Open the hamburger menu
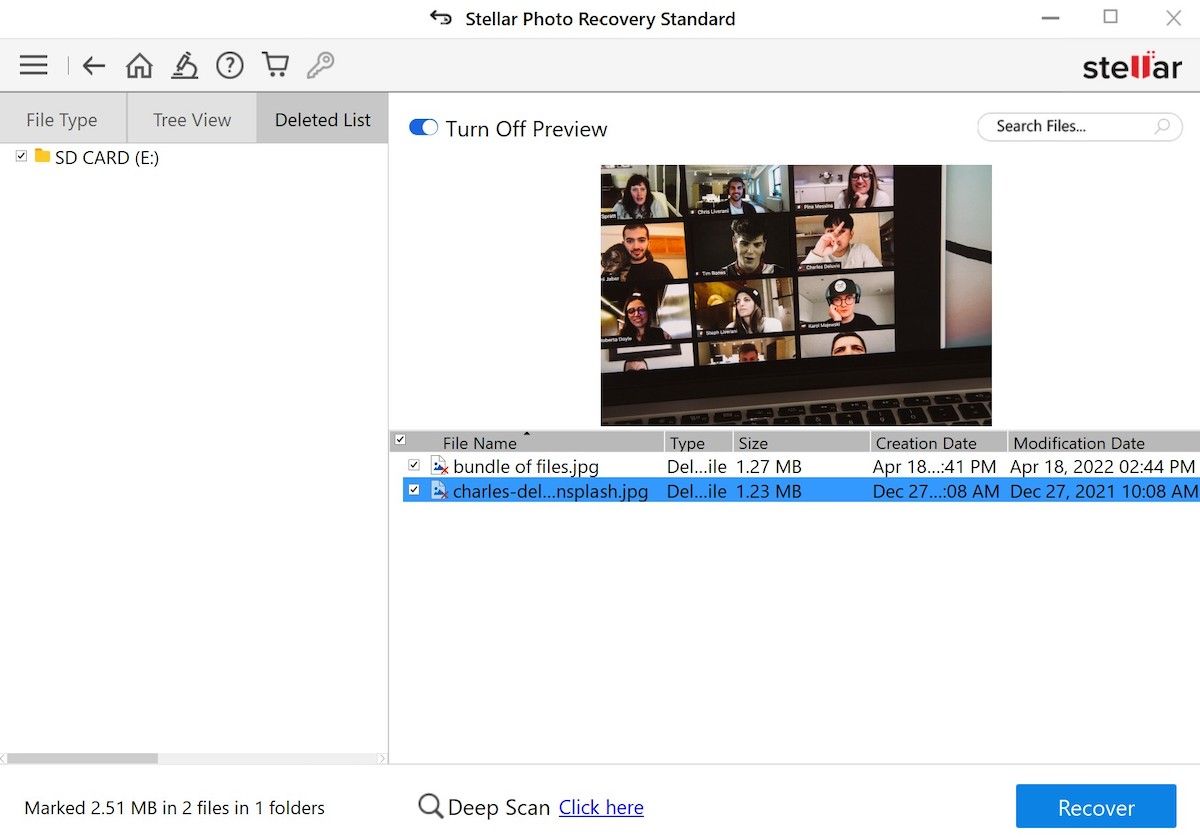The height and width of the screenshot is (839, 1200). 34,66
